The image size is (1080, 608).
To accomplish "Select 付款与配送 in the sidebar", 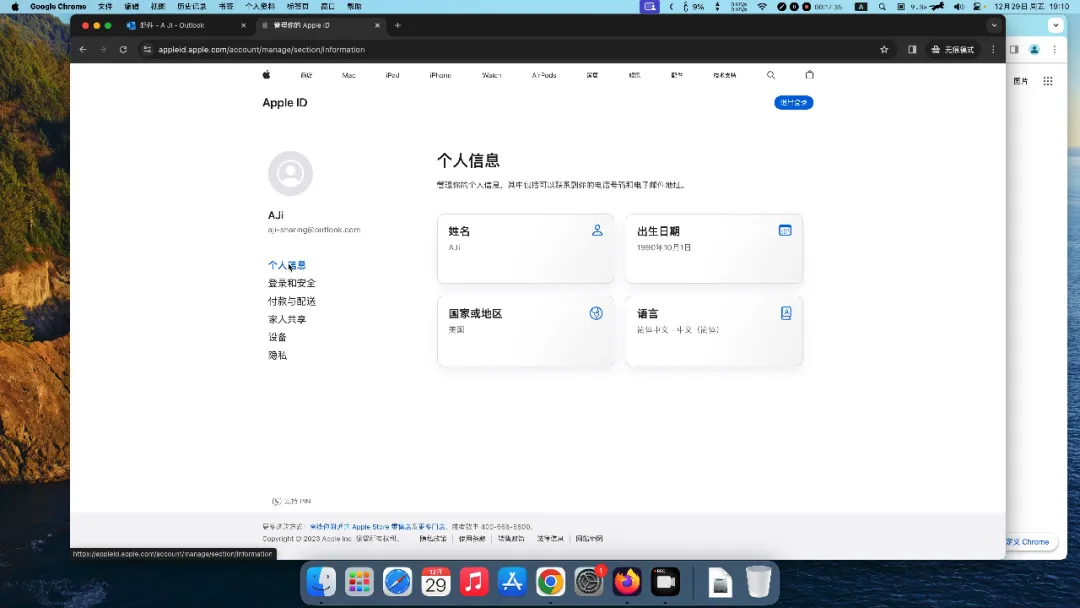I will coord(291,301).
